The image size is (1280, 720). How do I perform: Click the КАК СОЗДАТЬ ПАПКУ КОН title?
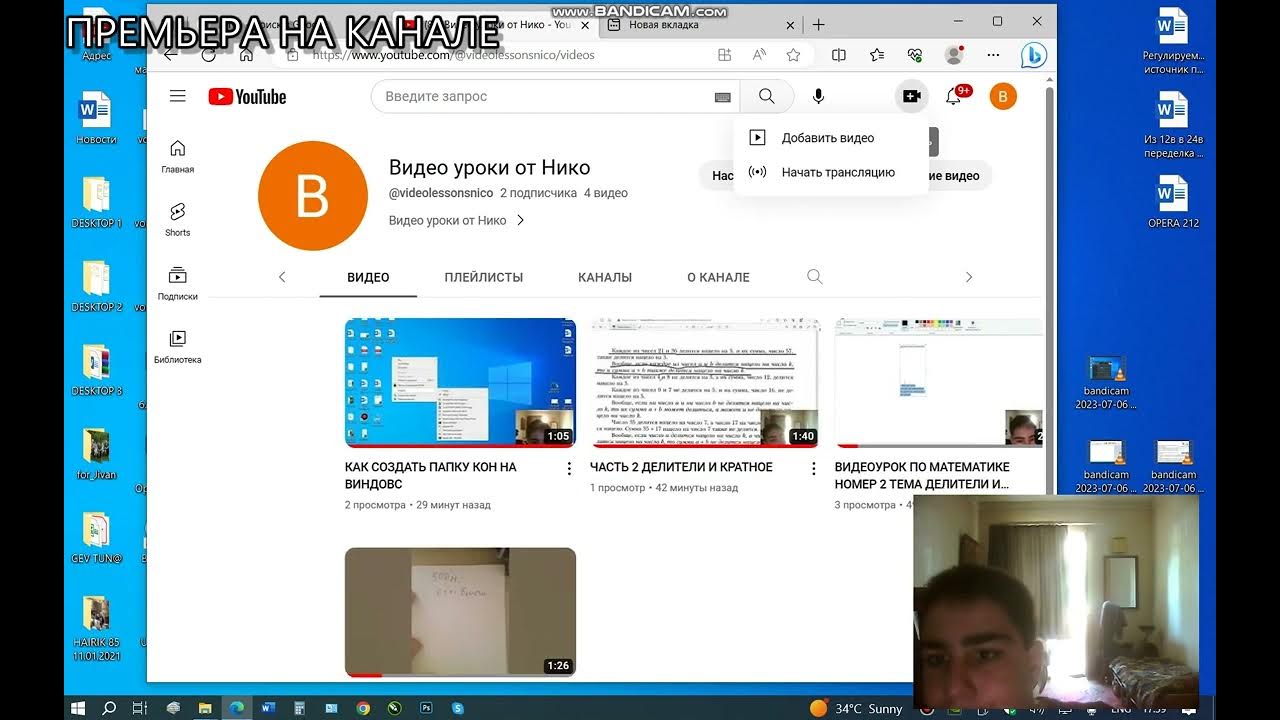(431, 475)
